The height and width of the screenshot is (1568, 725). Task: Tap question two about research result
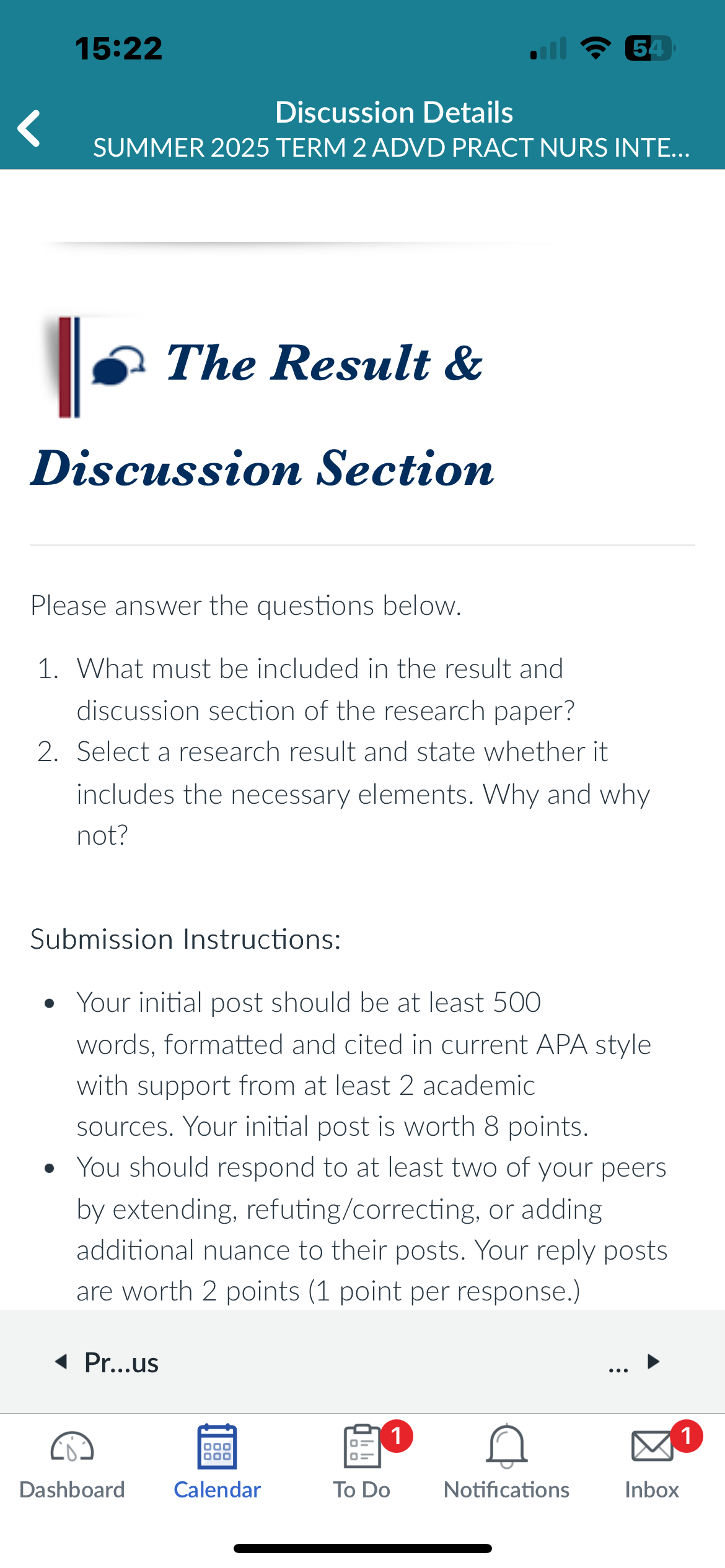[343, 793]
